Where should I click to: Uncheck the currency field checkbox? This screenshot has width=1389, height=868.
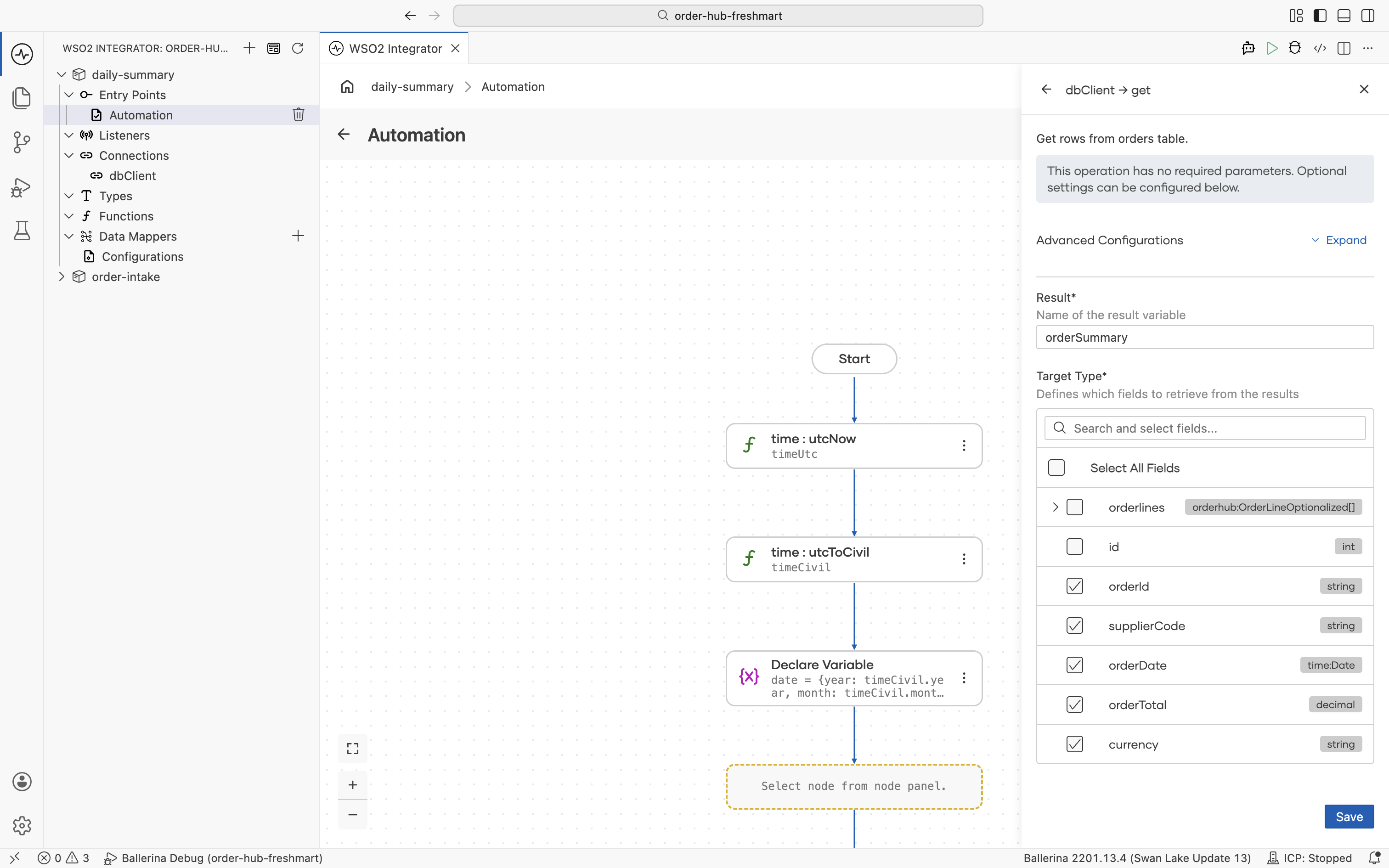point(1074,744)
